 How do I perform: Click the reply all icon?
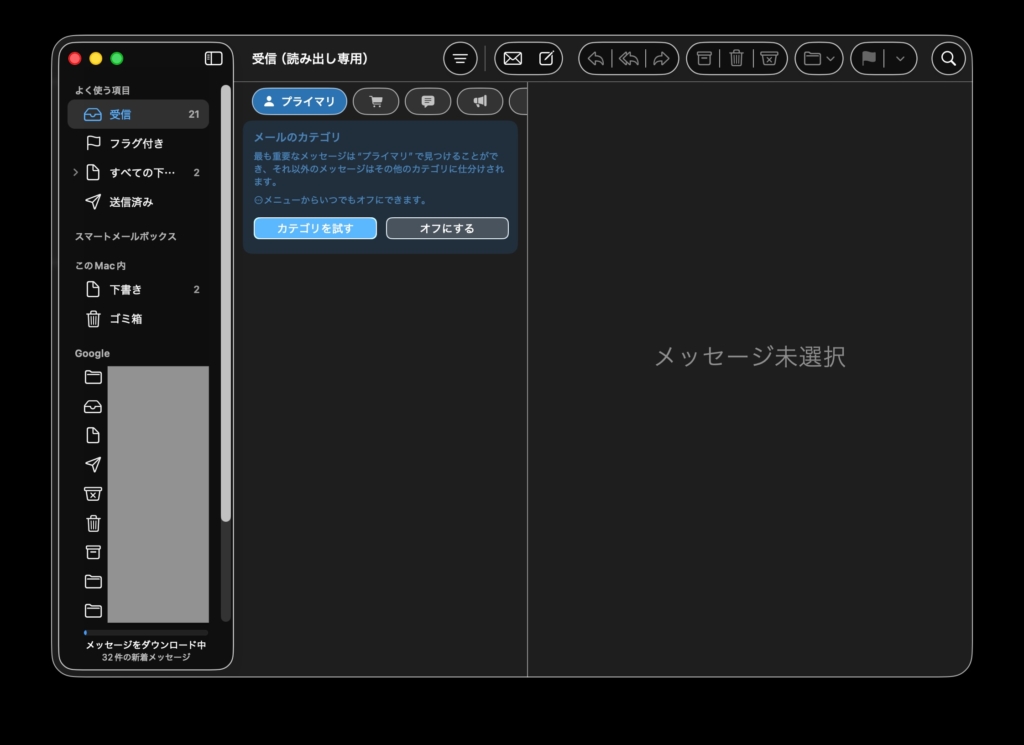coord(629,58)
